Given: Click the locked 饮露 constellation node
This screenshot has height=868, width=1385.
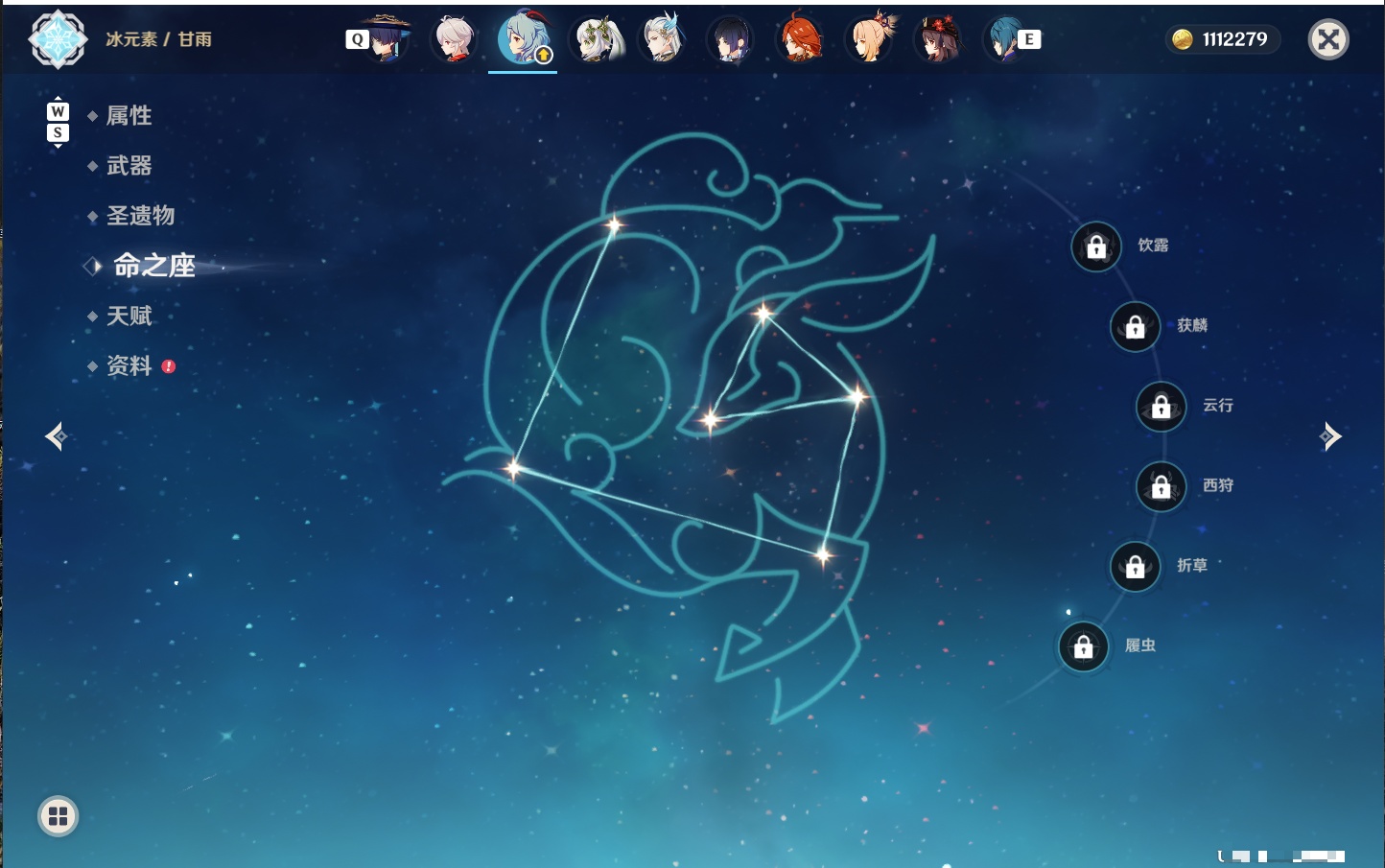Looking at the screenshot, I should click(x=1096, y=247).
